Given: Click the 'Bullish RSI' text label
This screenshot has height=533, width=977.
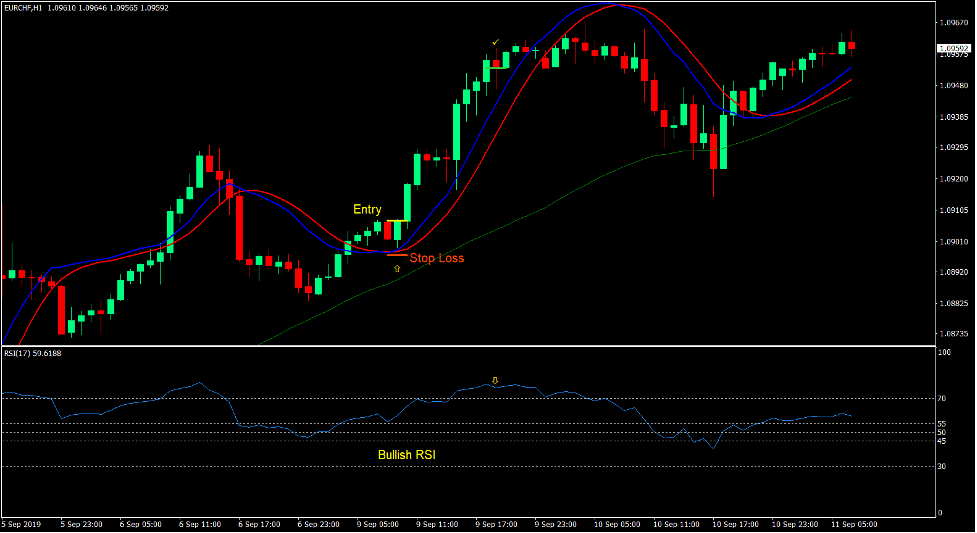Looking at the screenshot, I should [x=406, y=455].
